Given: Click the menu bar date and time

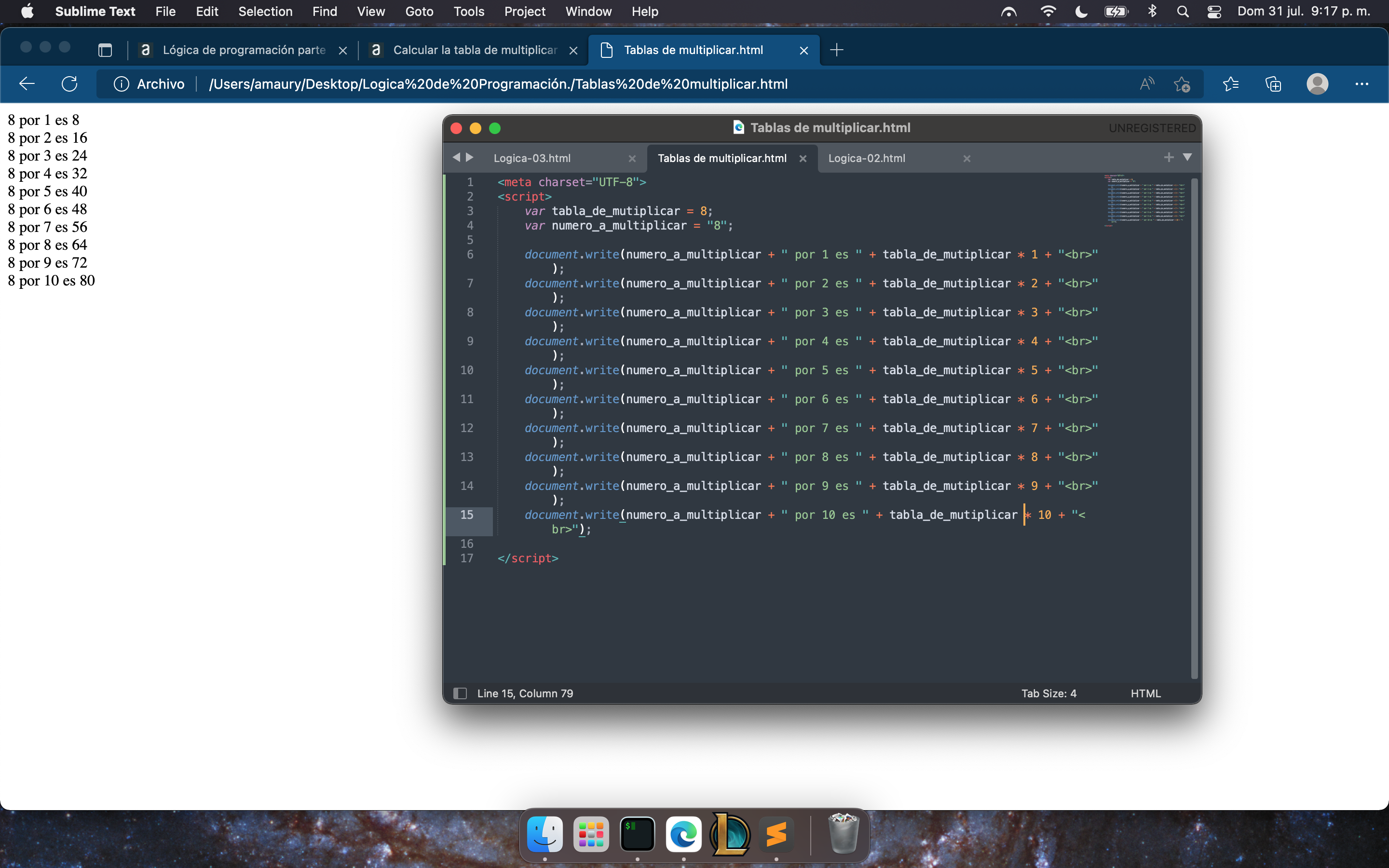Looking at the screenshot, I should [1304, 12].
